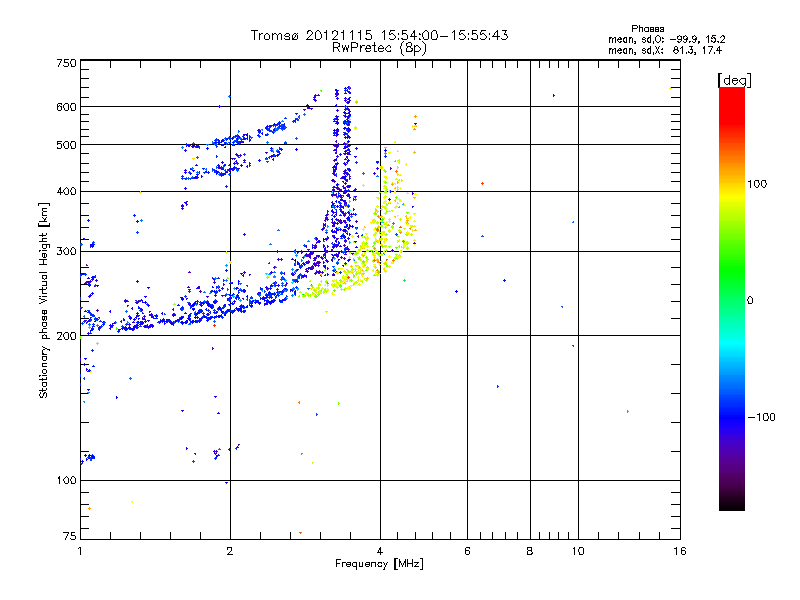Screen dimensions: 800x600
Task: Click the 'mean, sd,O: -99.9, 15.2' statistic
Action: (x=667, y=39)
